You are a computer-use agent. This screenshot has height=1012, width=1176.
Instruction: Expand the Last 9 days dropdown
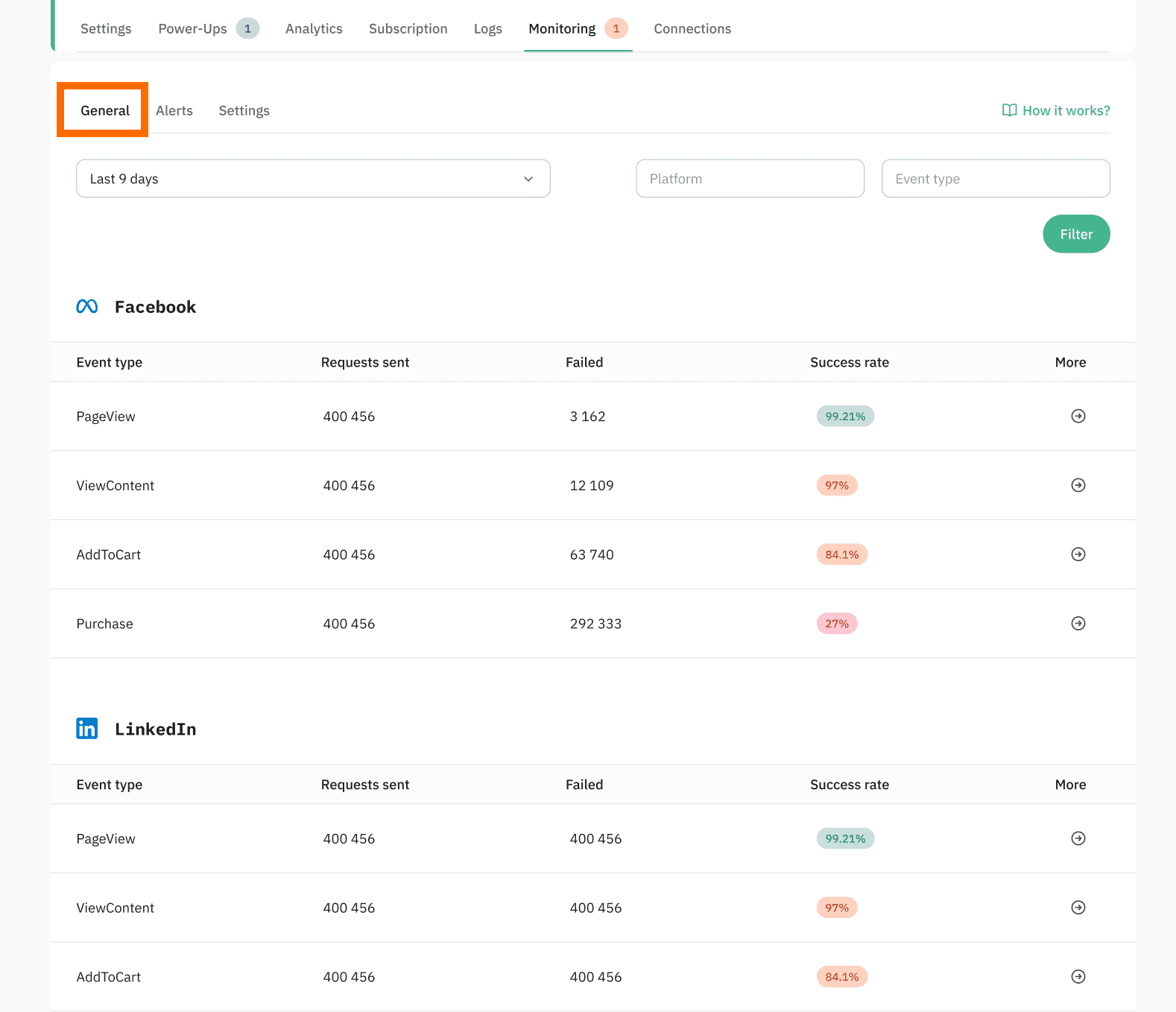[x=313, y=179]
